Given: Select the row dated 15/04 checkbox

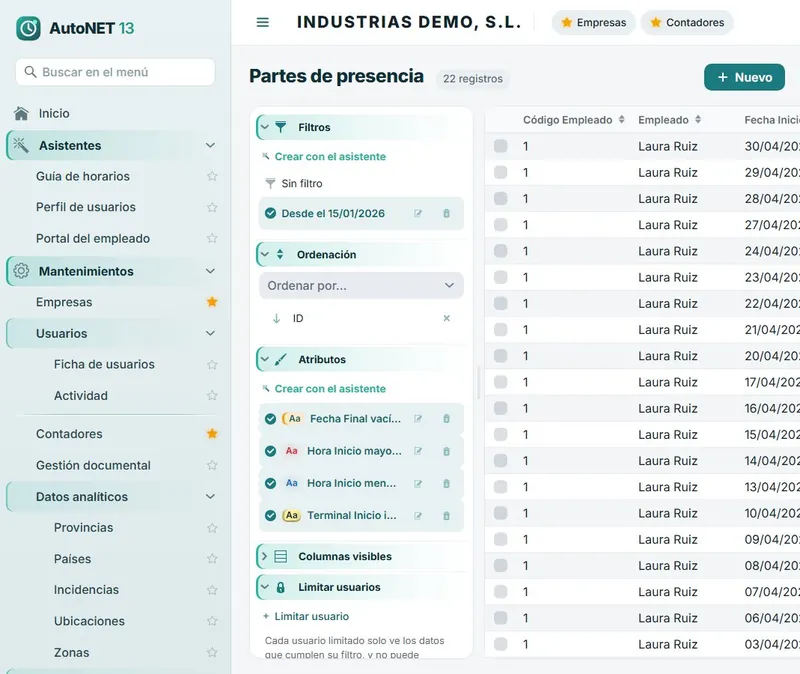Looking at the screenshot, I should tap(501, 435).
